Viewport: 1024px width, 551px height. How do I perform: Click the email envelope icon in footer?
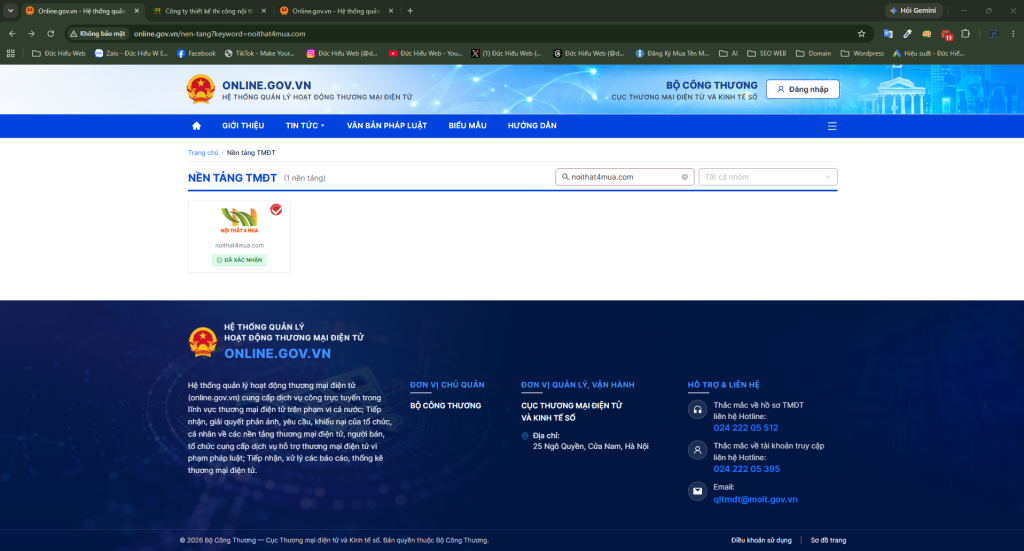pyautogui.click(x=697, y=491)
